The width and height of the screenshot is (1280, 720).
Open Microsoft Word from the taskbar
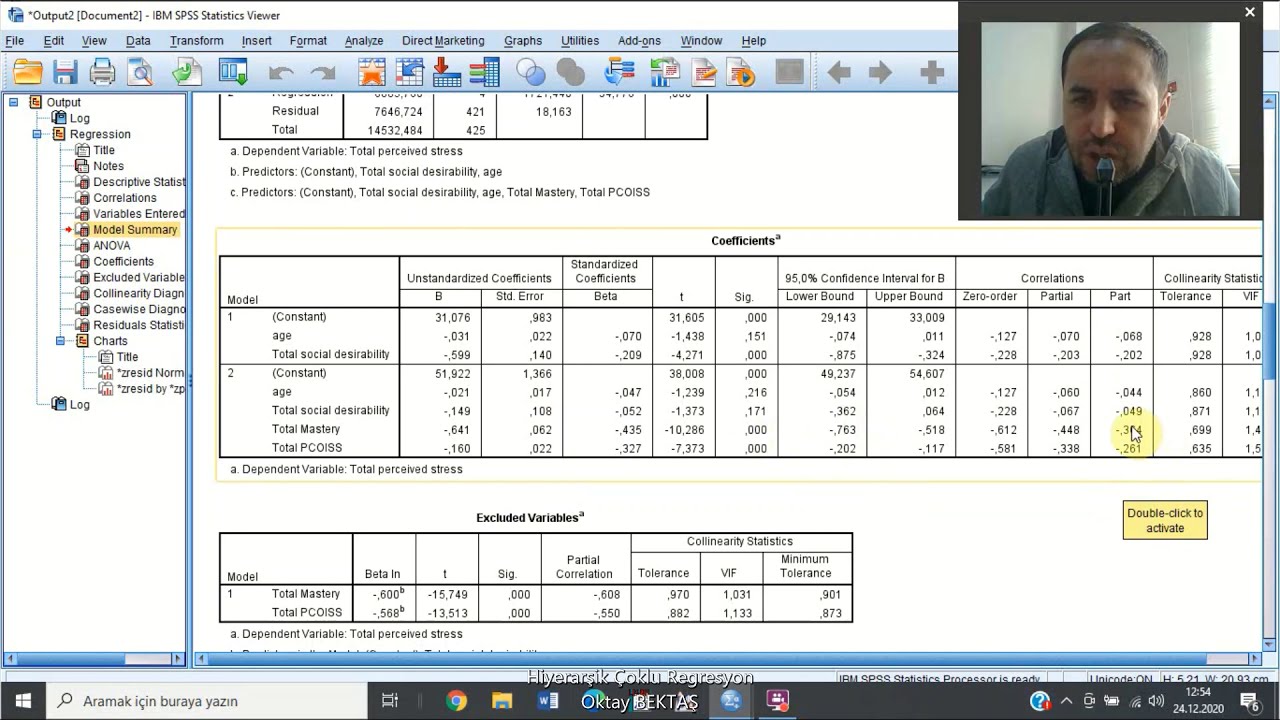point(548,700)
